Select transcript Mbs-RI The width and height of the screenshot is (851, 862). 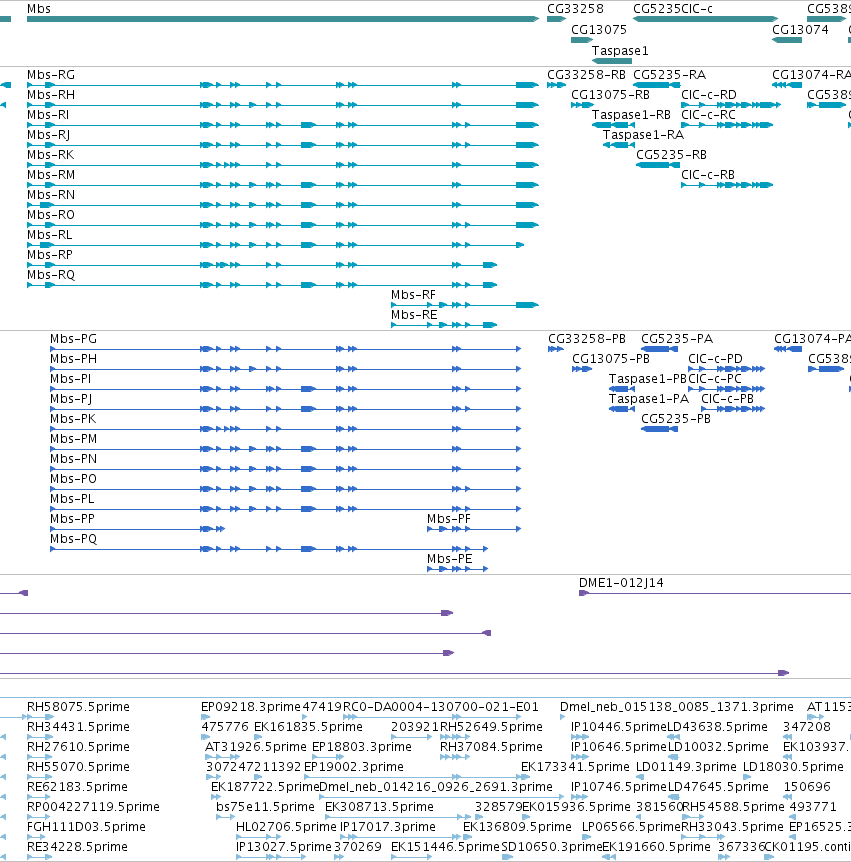(48, 115)
